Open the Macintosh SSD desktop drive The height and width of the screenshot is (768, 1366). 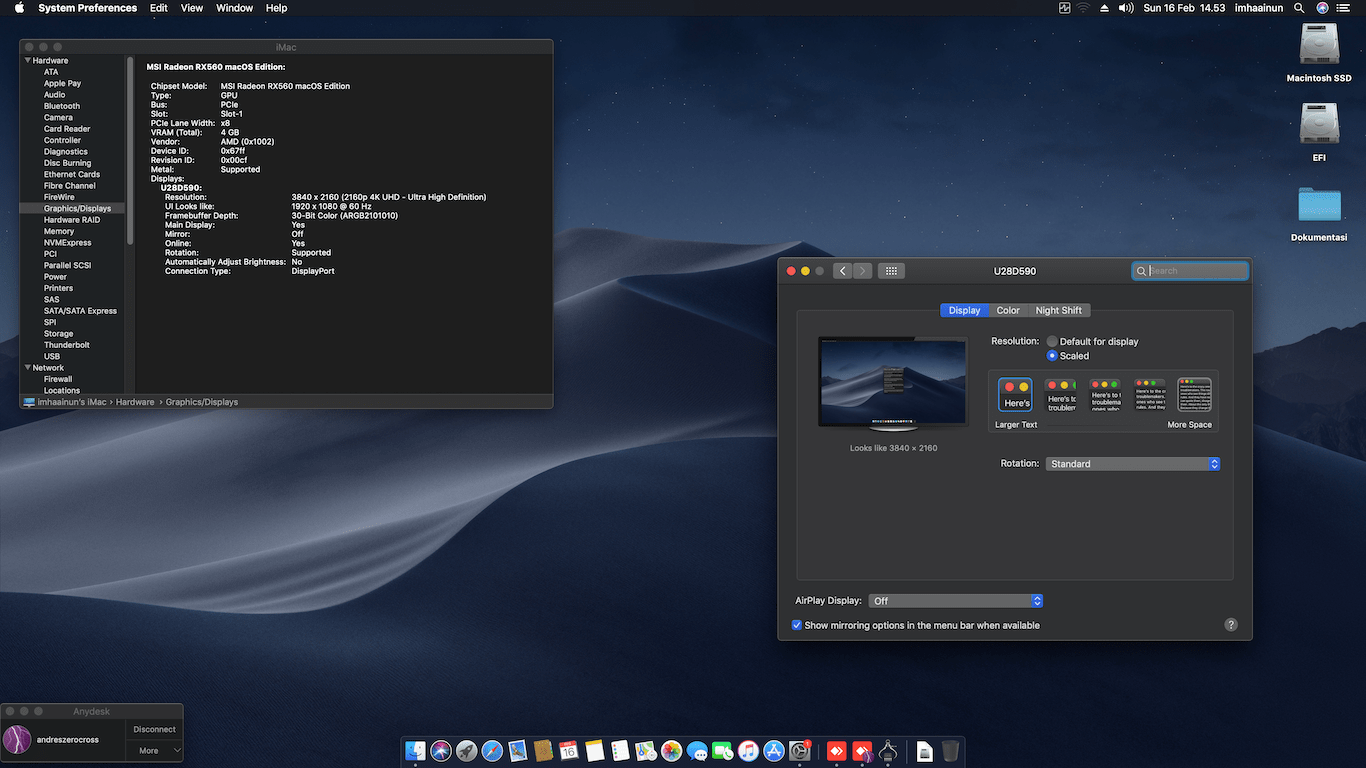pos(1319,46)
